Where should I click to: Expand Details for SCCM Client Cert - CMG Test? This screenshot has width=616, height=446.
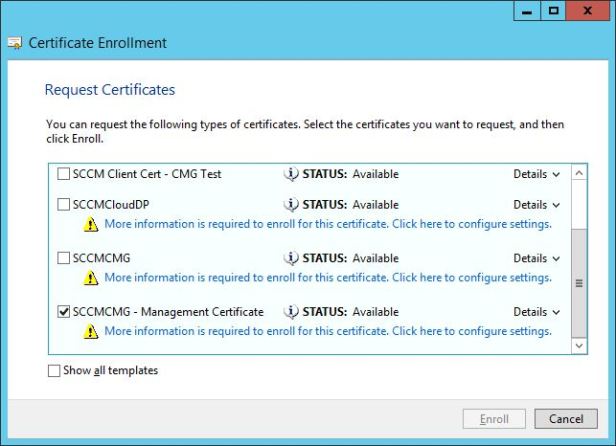537,174
